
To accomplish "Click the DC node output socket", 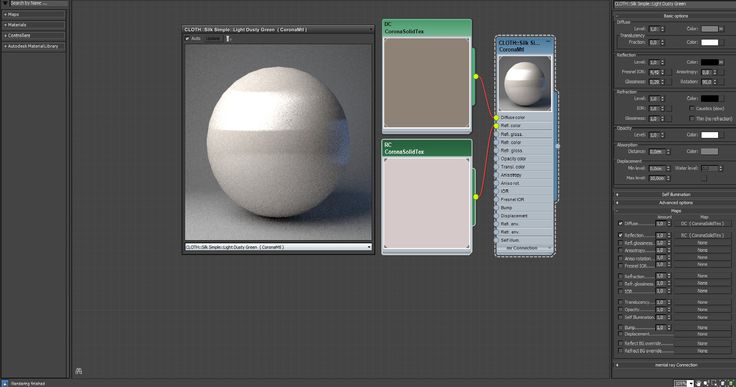I will click(475, 76).
